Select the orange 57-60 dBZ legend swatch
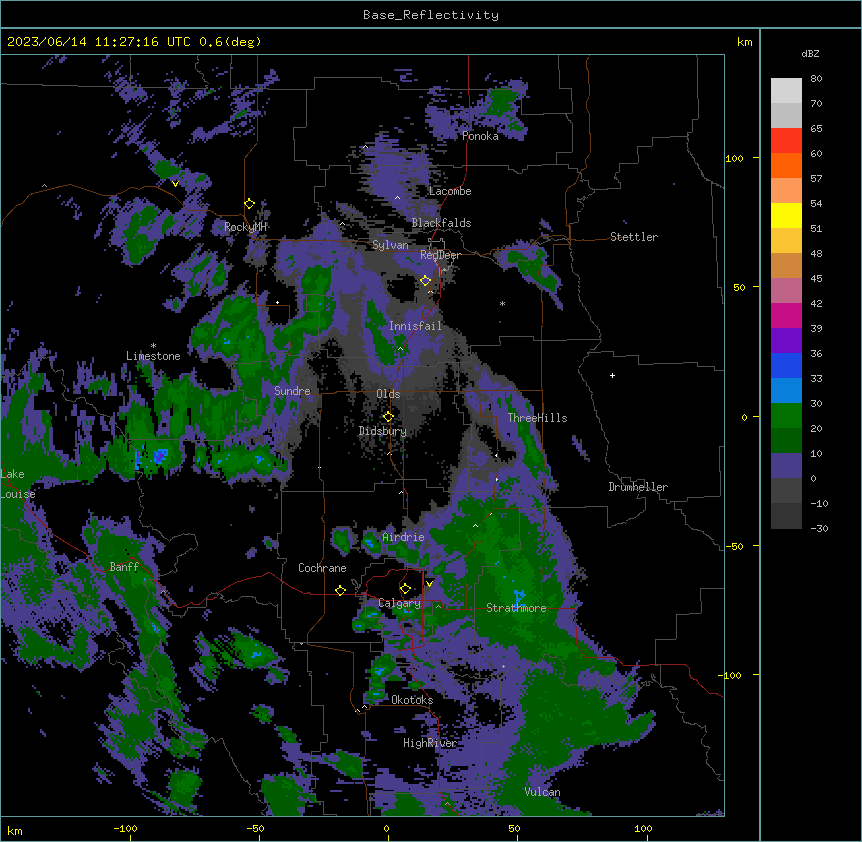The height and width of the screenshot is (842, 862). click(x=786, y=165)
